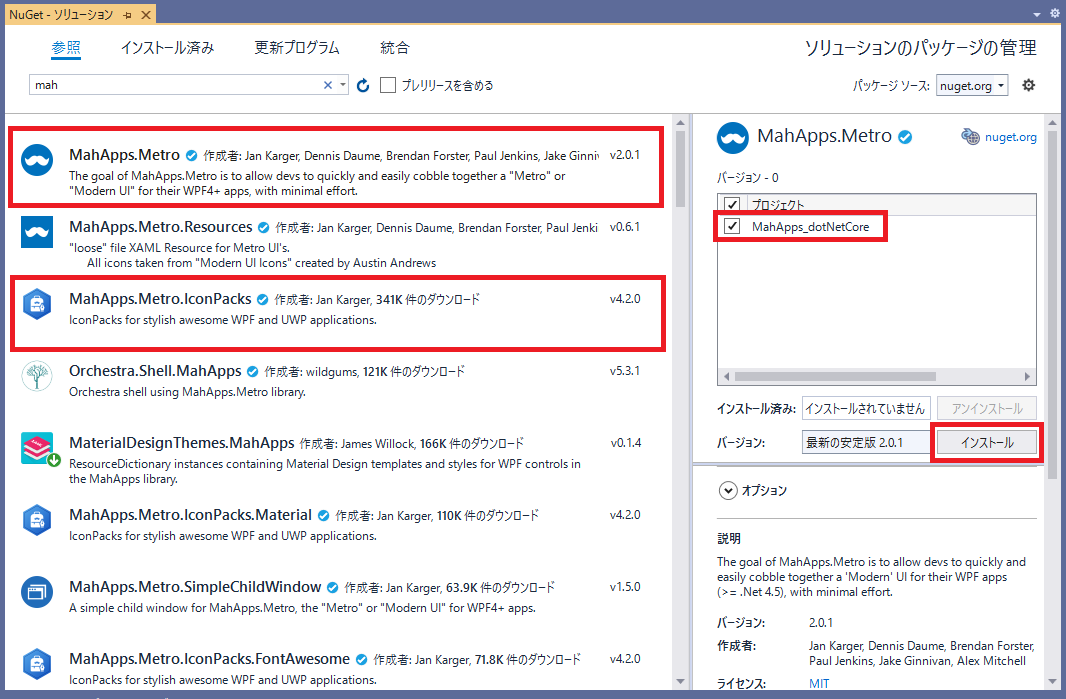Screen dimensions: 1066x699
Task: Click the プロジェクト column header
Action: pyautogui.click(x=778, y=205)
